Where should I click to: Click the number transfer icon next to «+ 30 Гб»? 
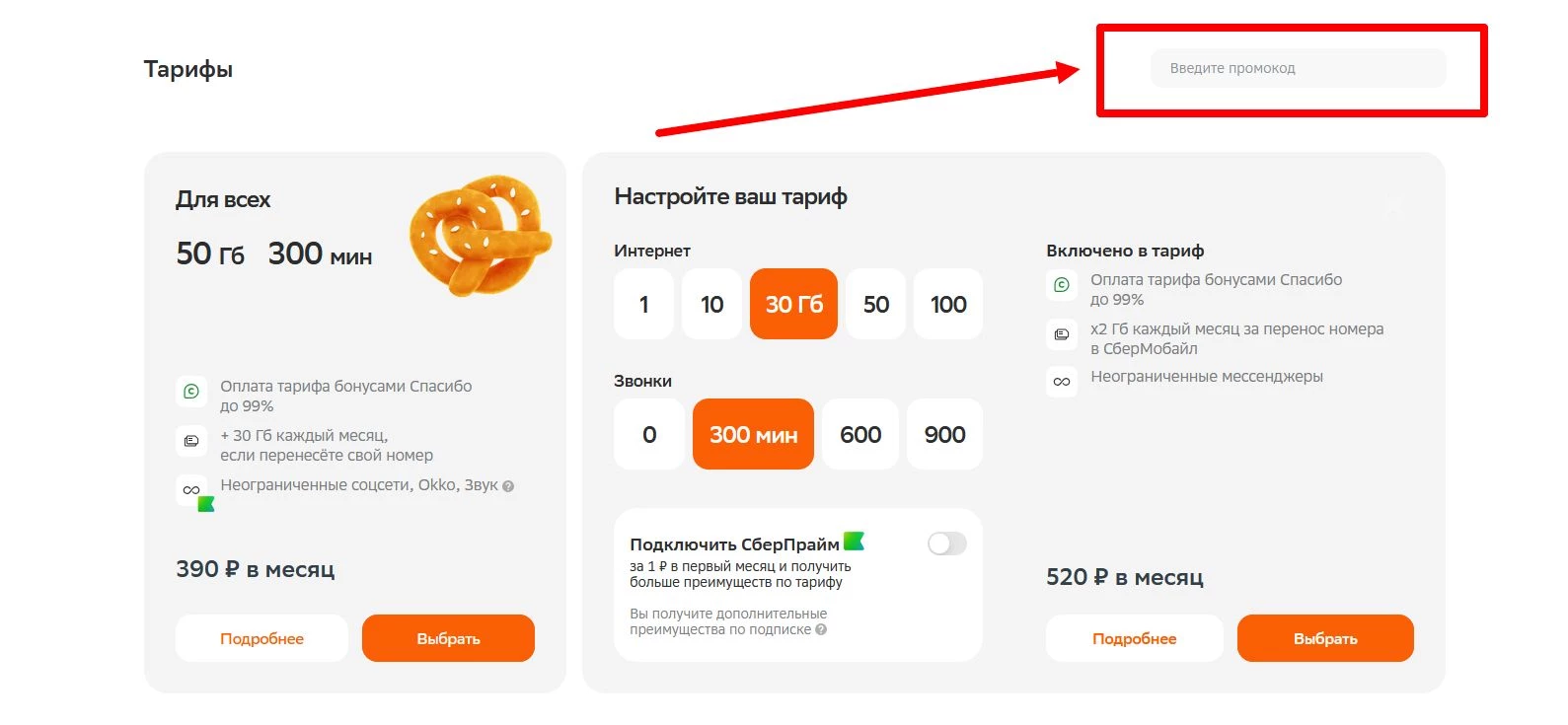point(192,441)
